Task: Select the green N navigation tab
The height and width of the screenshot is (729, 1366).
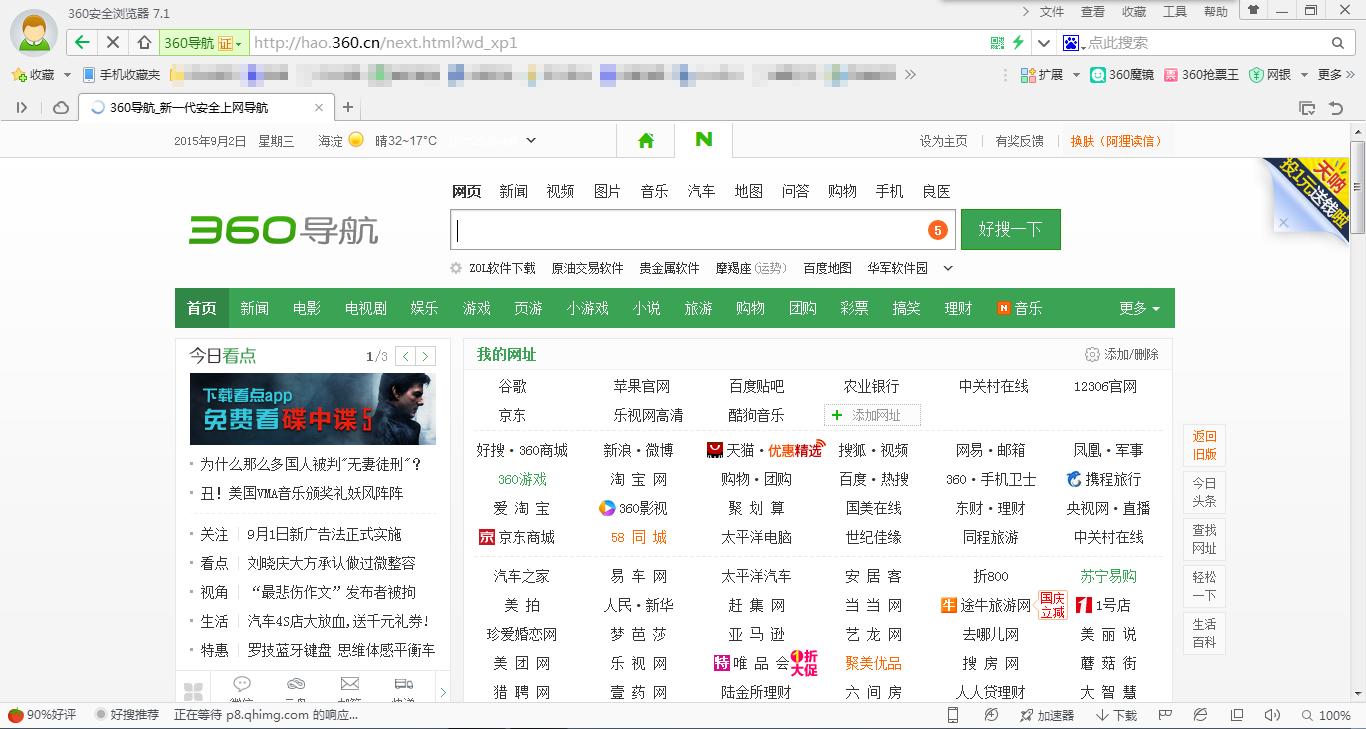Action: [704, 140]
